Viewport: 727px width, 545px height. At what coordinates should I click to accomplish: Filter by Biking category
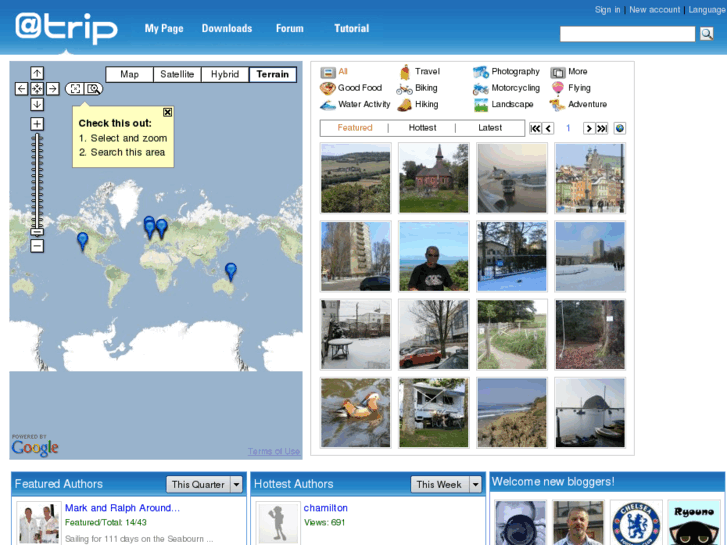pos(417,88)
